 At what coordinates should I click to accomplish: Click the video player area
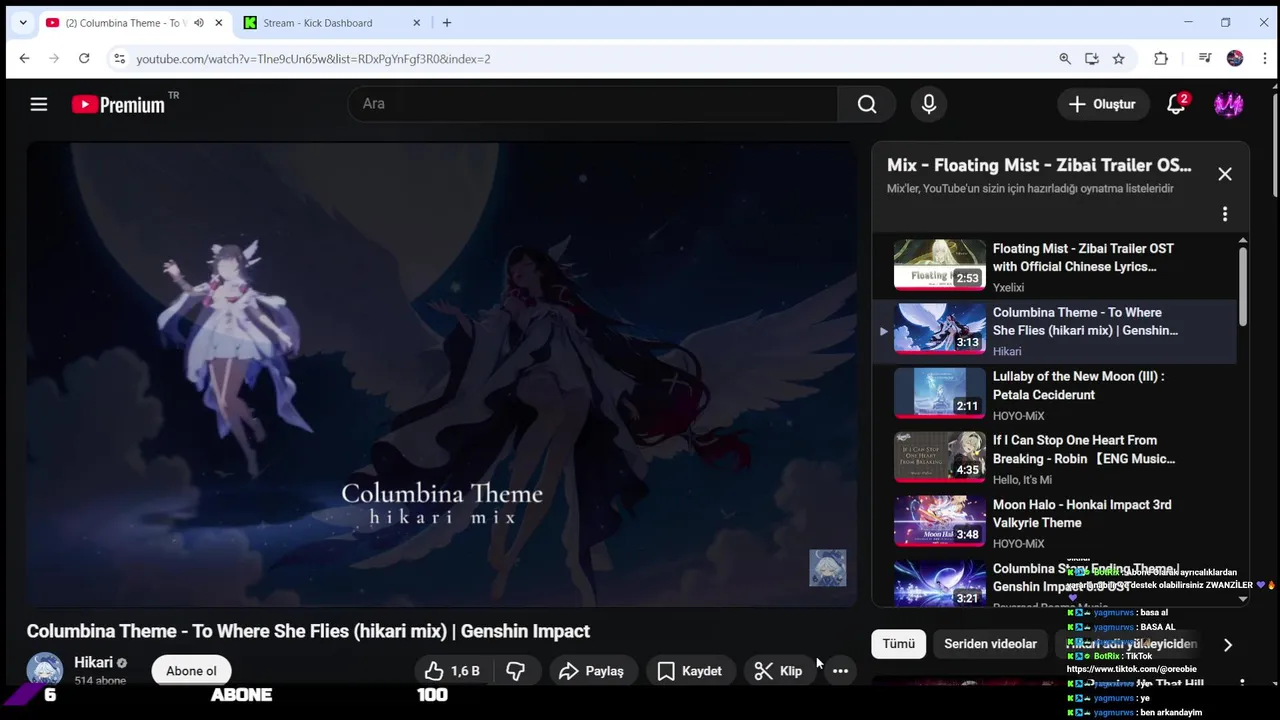point(441,374)
